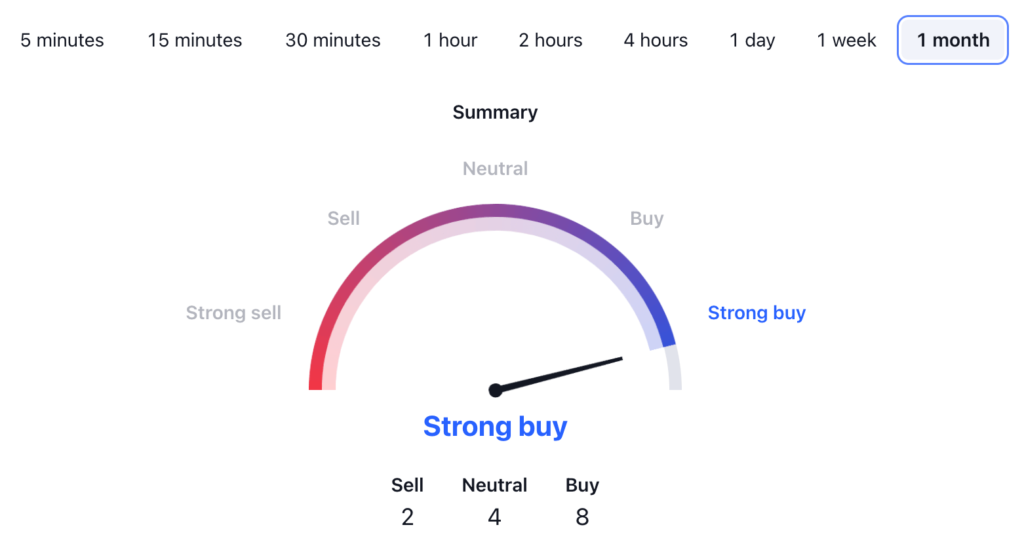The image size is (1024, 544).
Task: Click the Buy count of 8
Action: 582,517
